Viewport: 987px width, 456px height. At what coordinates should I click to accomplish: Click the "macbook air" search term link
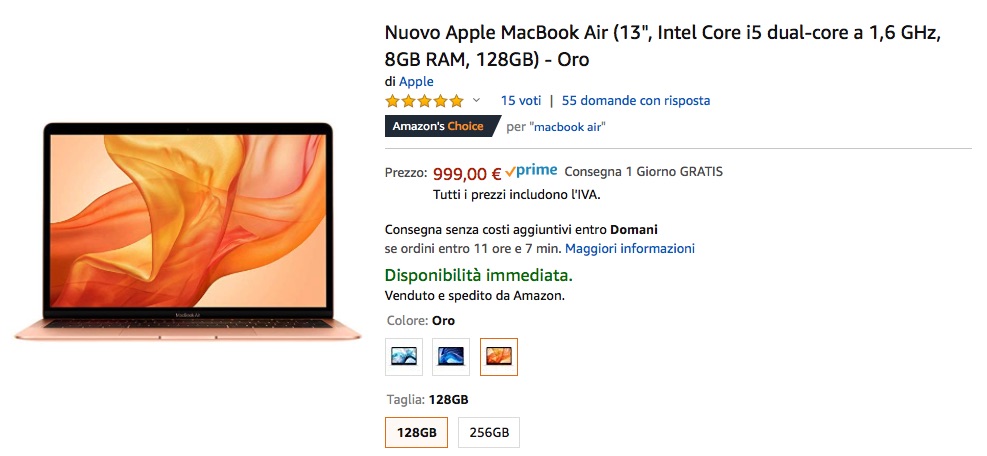coord(568,127)
